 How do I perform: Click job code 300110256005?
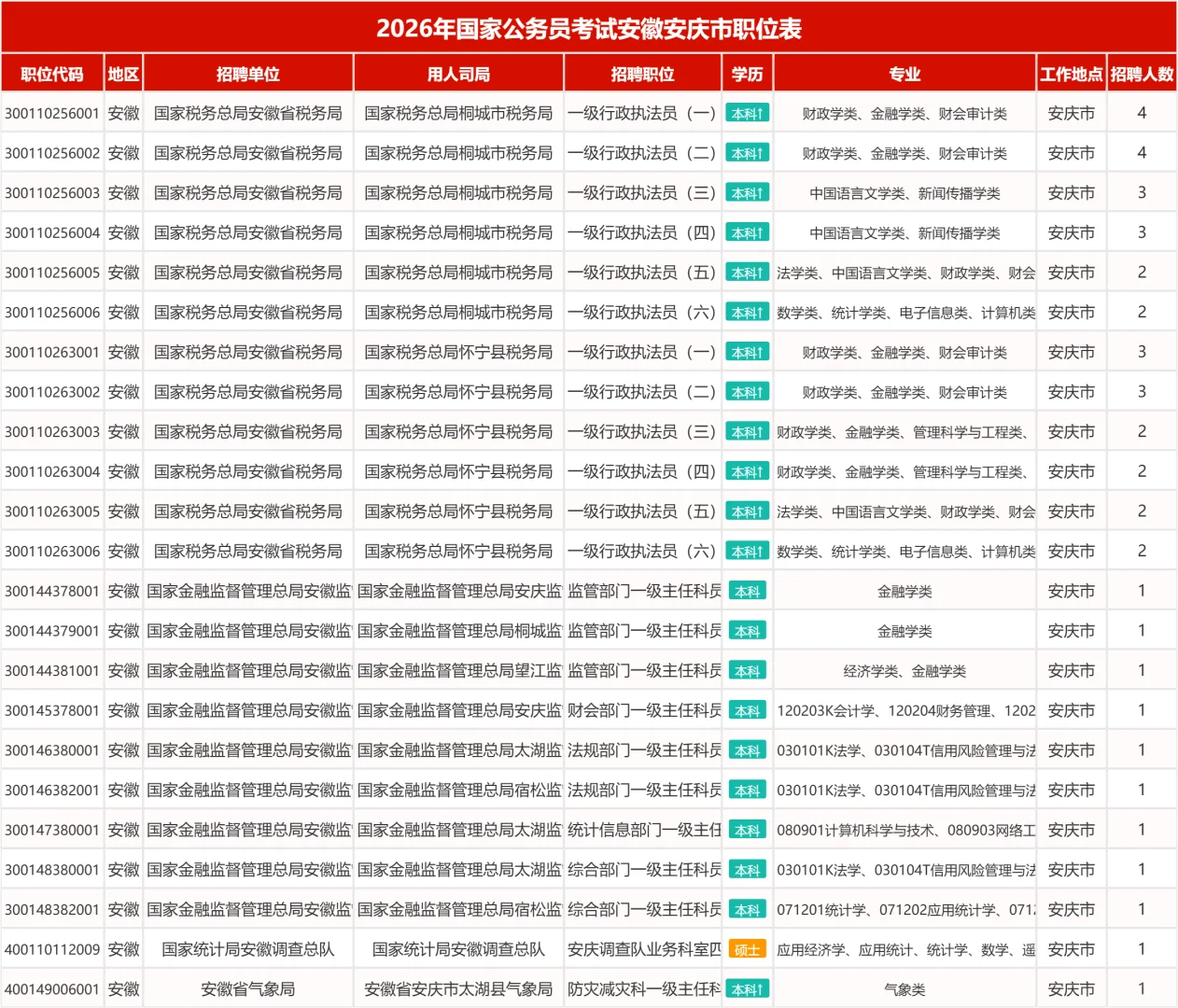[52, 273]
